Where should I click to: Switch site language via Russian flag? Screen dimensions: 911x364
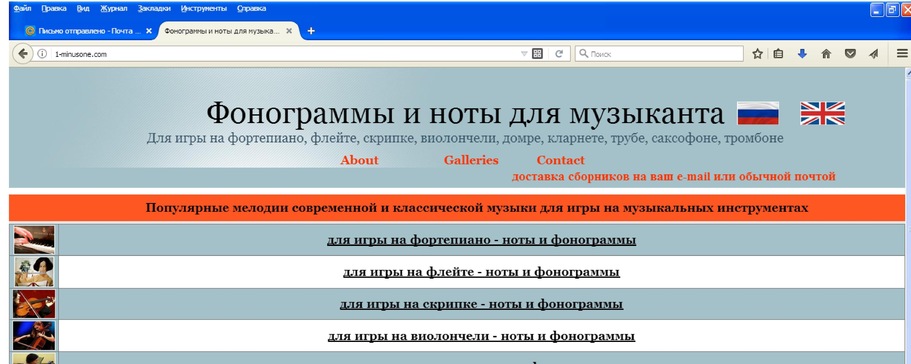[758, 113]
